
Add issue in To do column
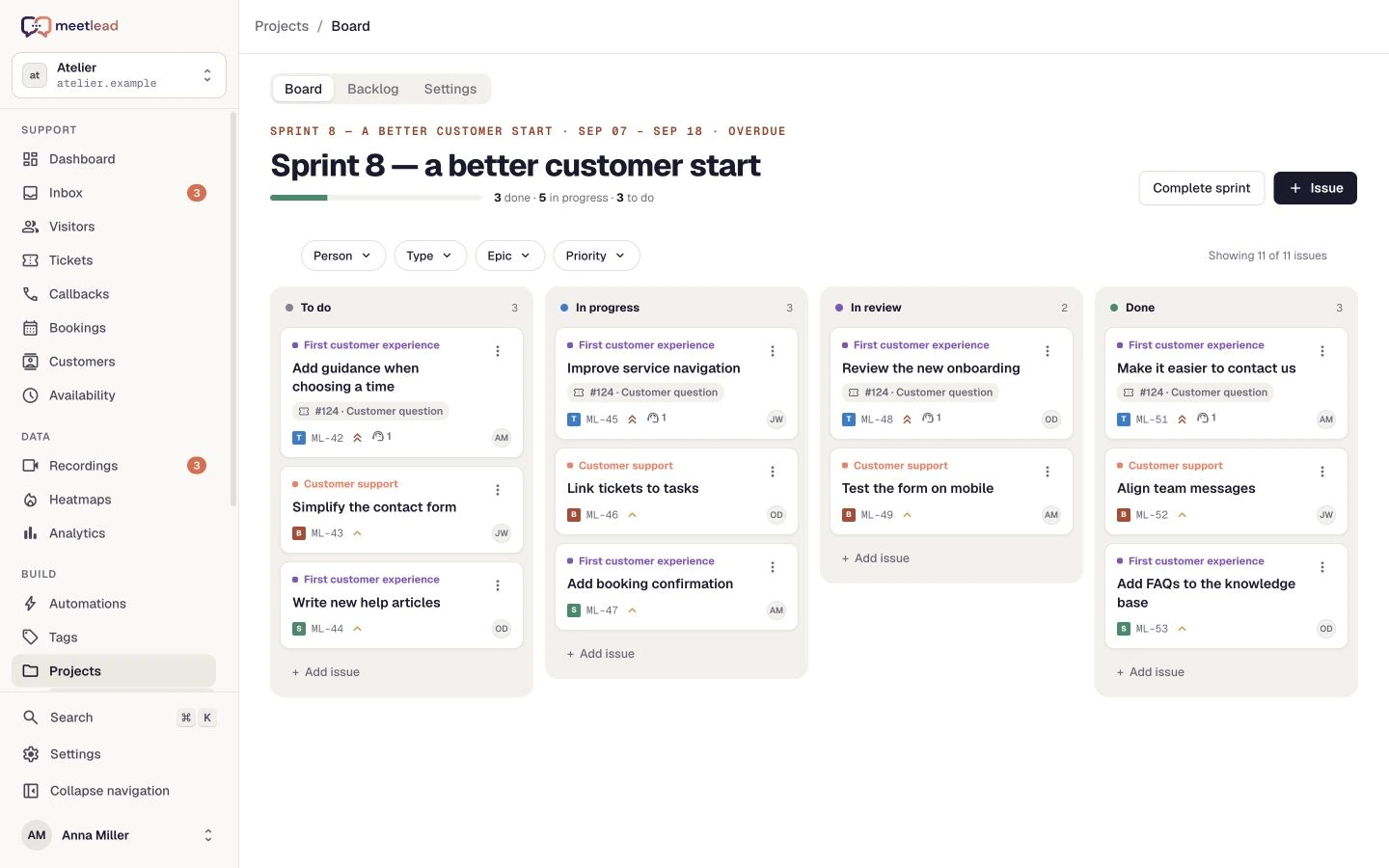(326, 672)
